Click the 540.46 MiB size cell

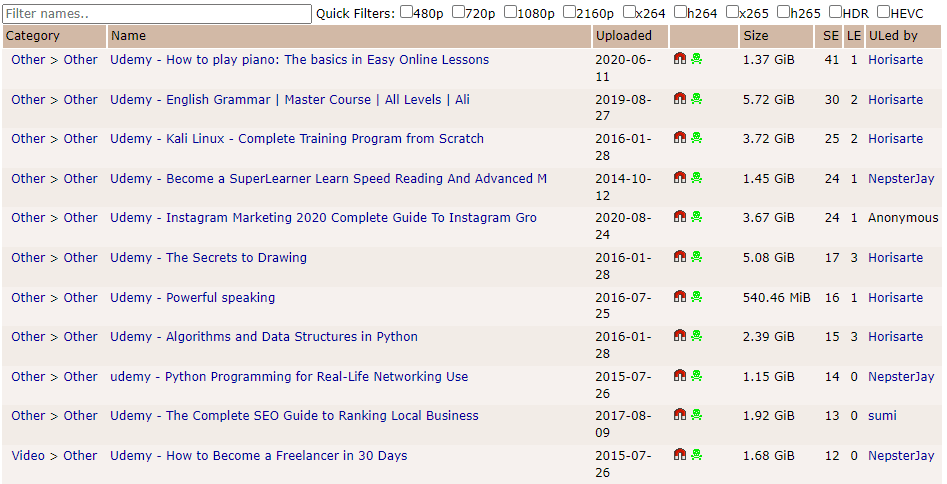coord(777,297)
